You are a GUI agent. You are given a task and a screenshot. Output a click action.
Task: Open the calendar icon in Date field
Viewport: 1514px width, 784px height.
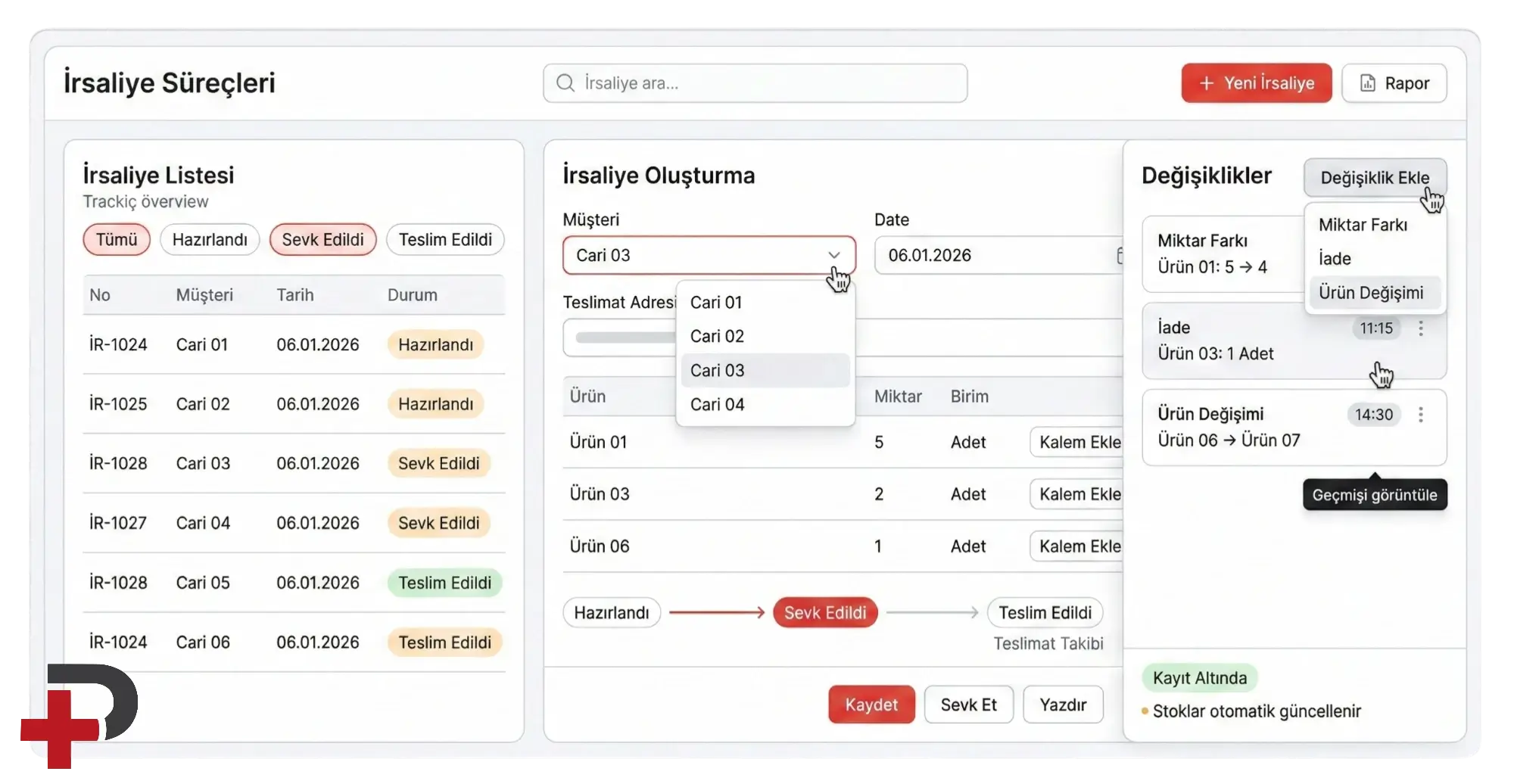pos(1120,256)
